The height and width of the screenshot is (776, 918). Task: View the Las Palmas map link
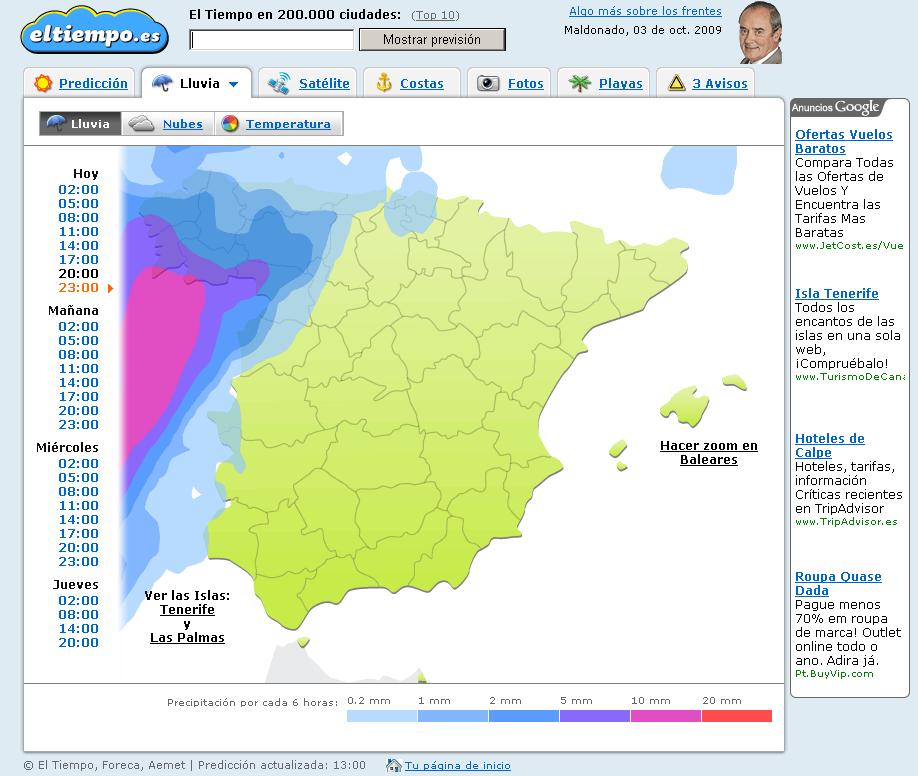(187, 638)
